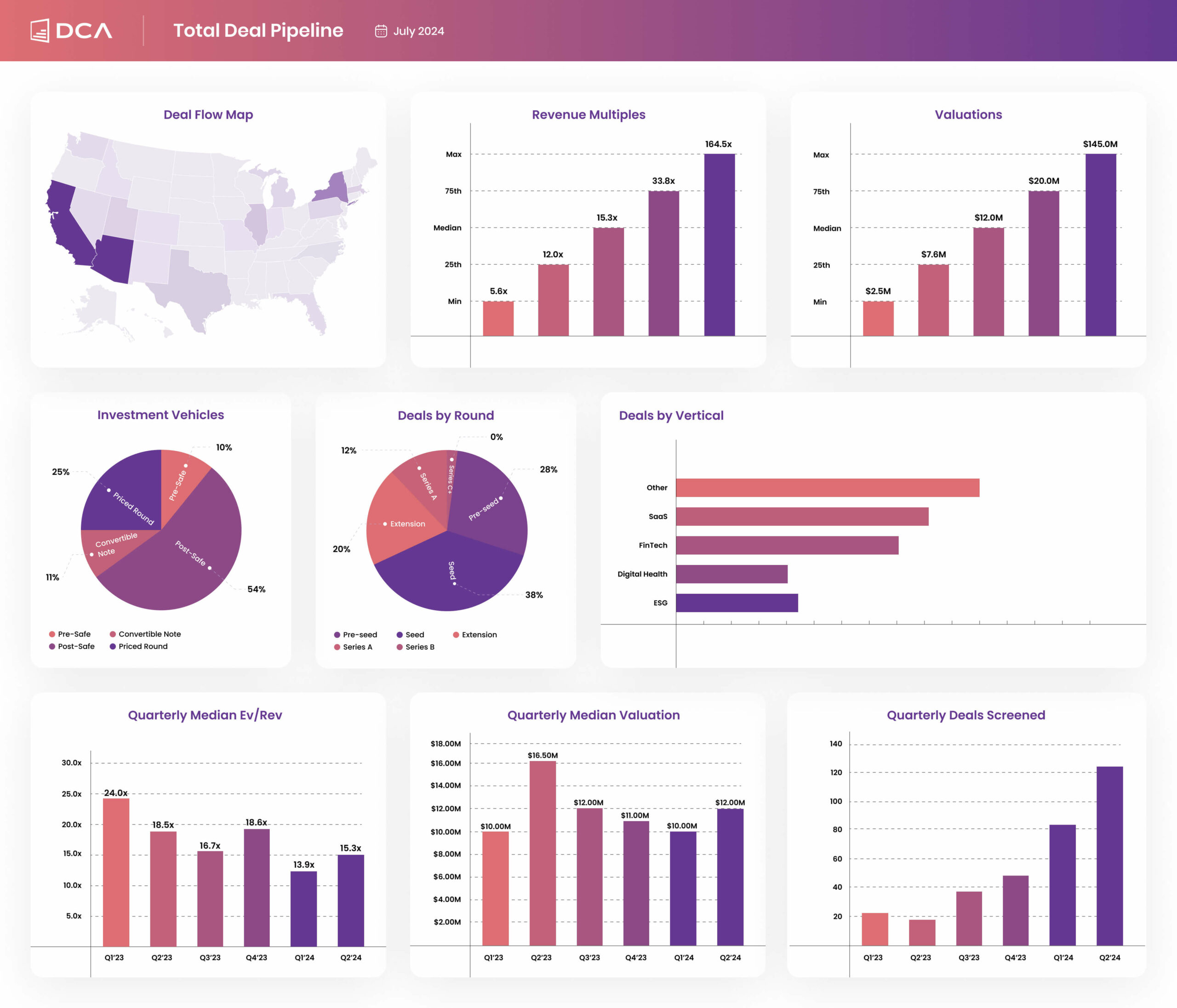Select Arizona on the deal flow map
This screenshot has height=1008, width=1177.
pyautogui.click(x=114, y=258)
